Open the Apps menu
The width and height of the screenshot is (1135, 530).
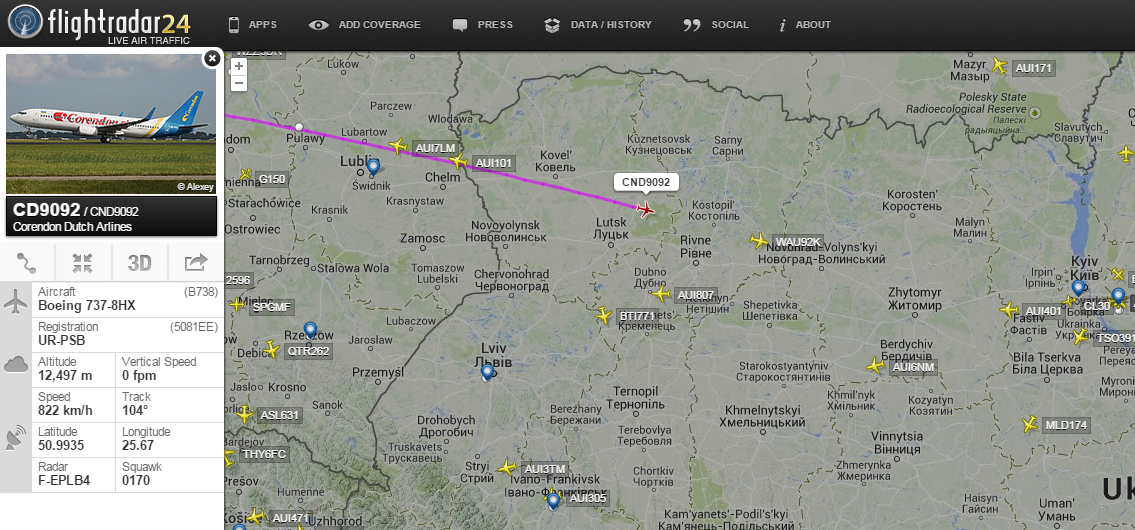(x=253, y=25)
